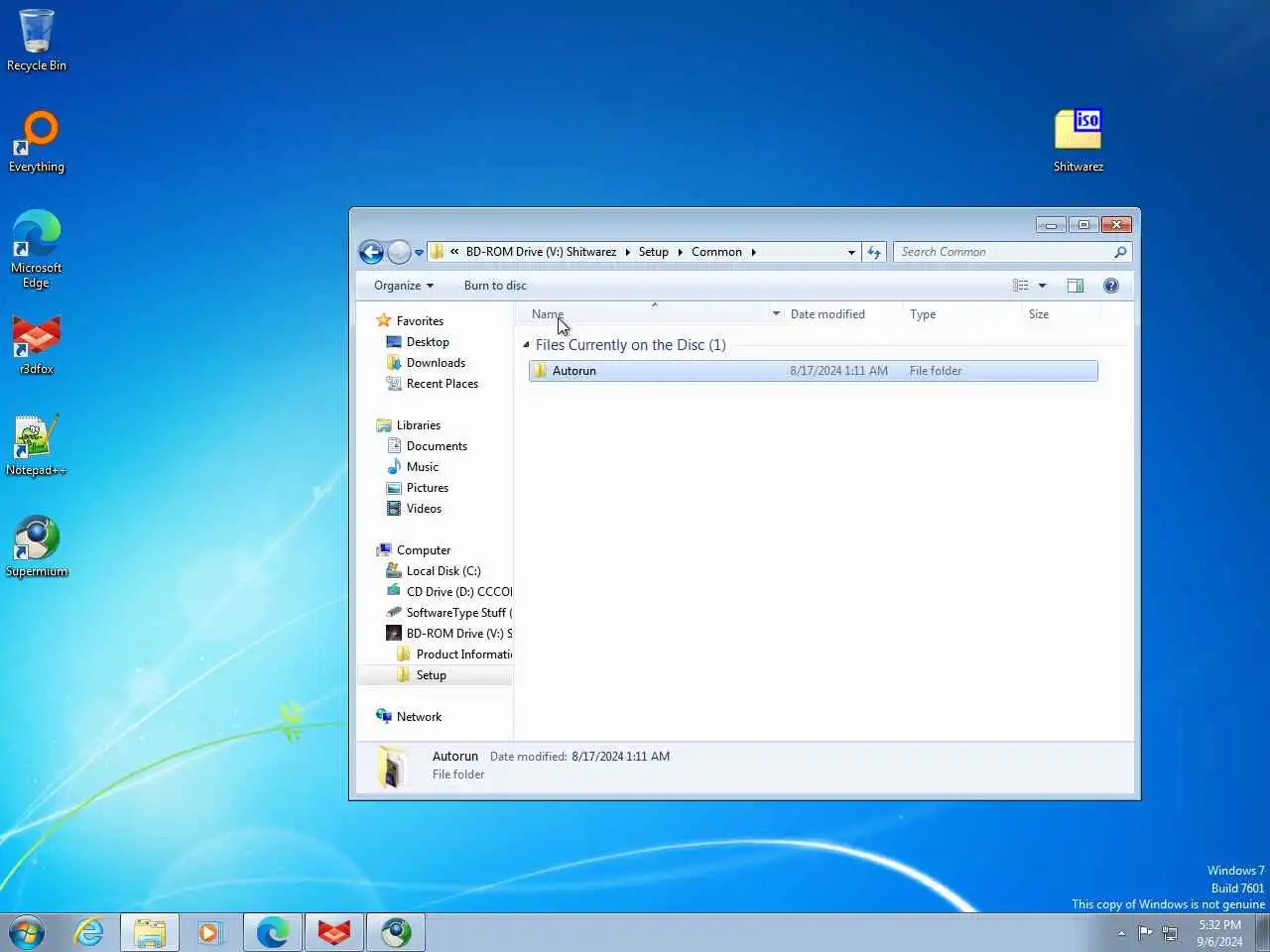This screenshot has height=952, width=1270.
Task: Click the Refresh button beside address bar
Action: pyautogui.click(x=874, y=252)
